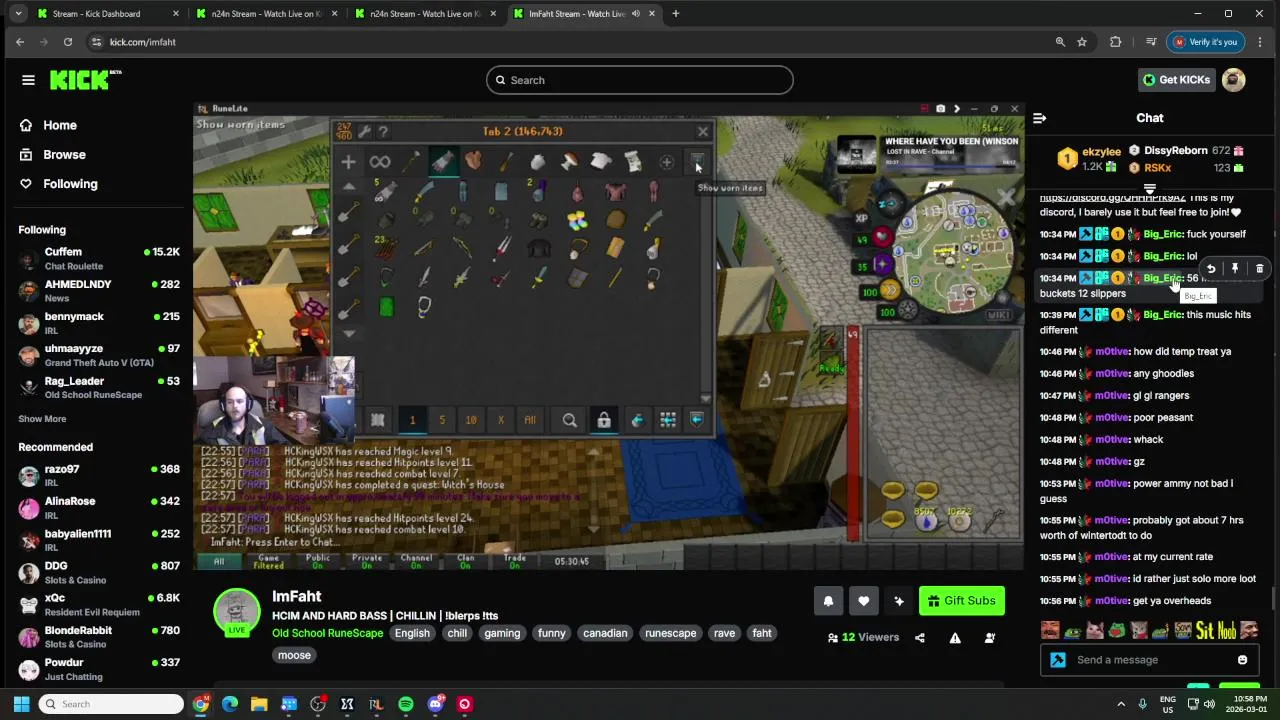Open Following in Kick sidebar

[x=70, y=184]
